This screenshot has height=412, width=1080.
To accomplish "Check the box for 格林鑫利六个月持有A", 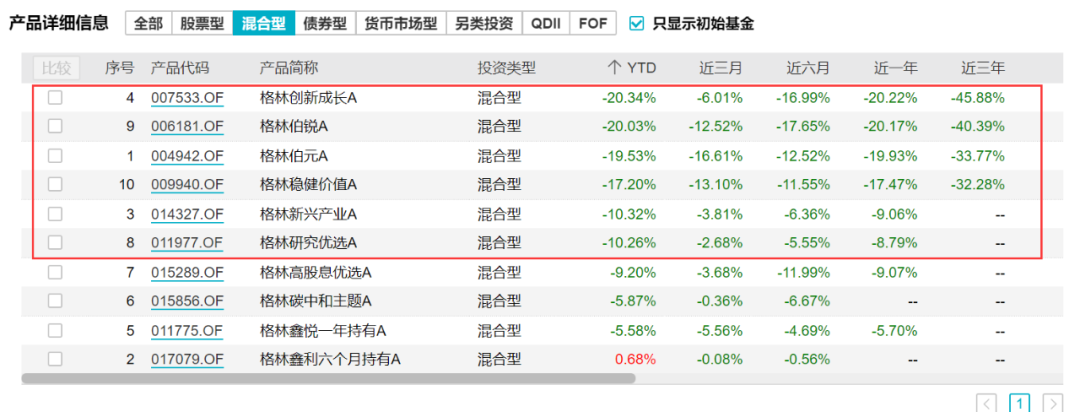I will click(x=55, y=359).
